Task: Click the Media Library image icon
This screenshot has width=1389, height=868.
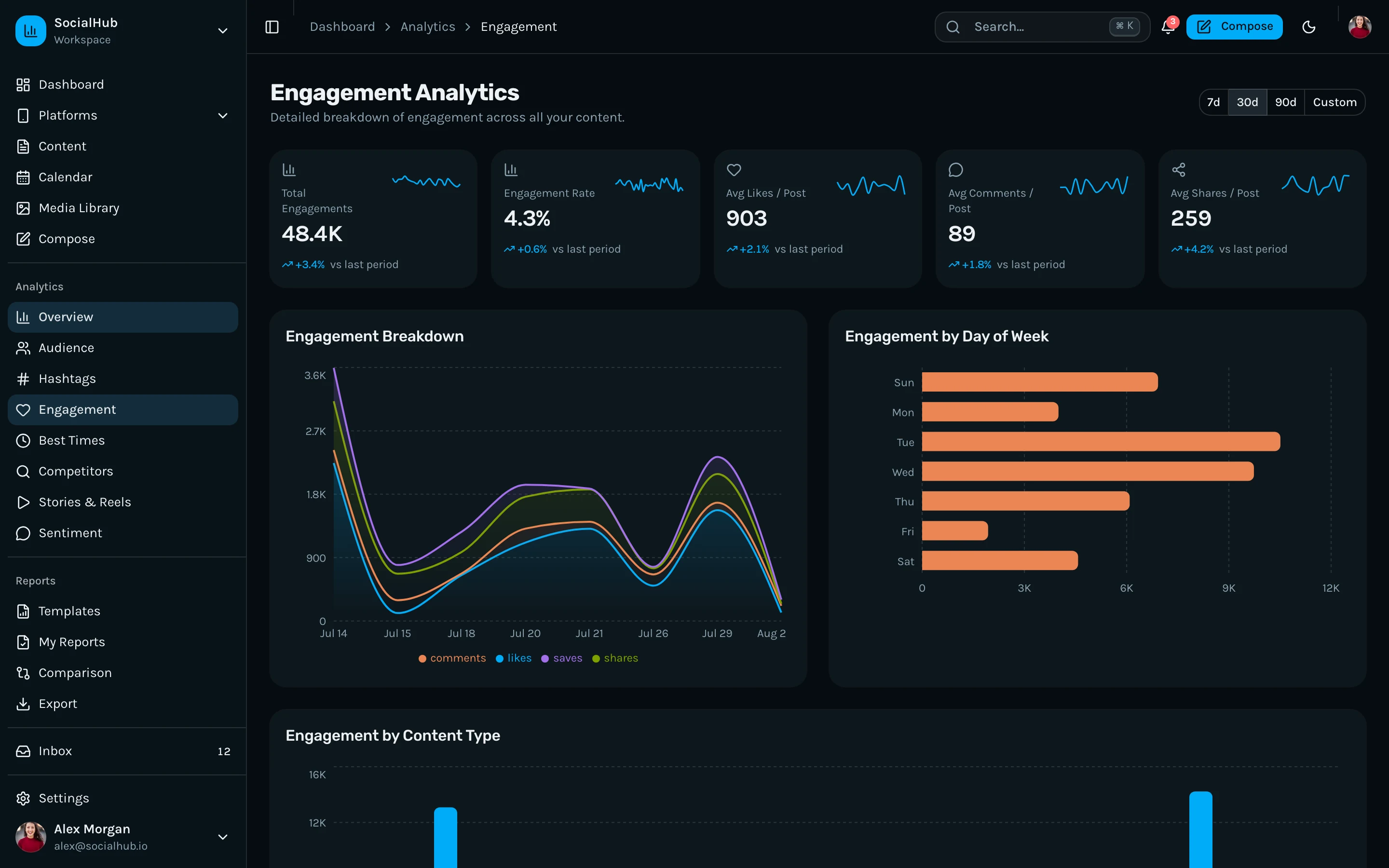Action: click(x=23, y=208)
